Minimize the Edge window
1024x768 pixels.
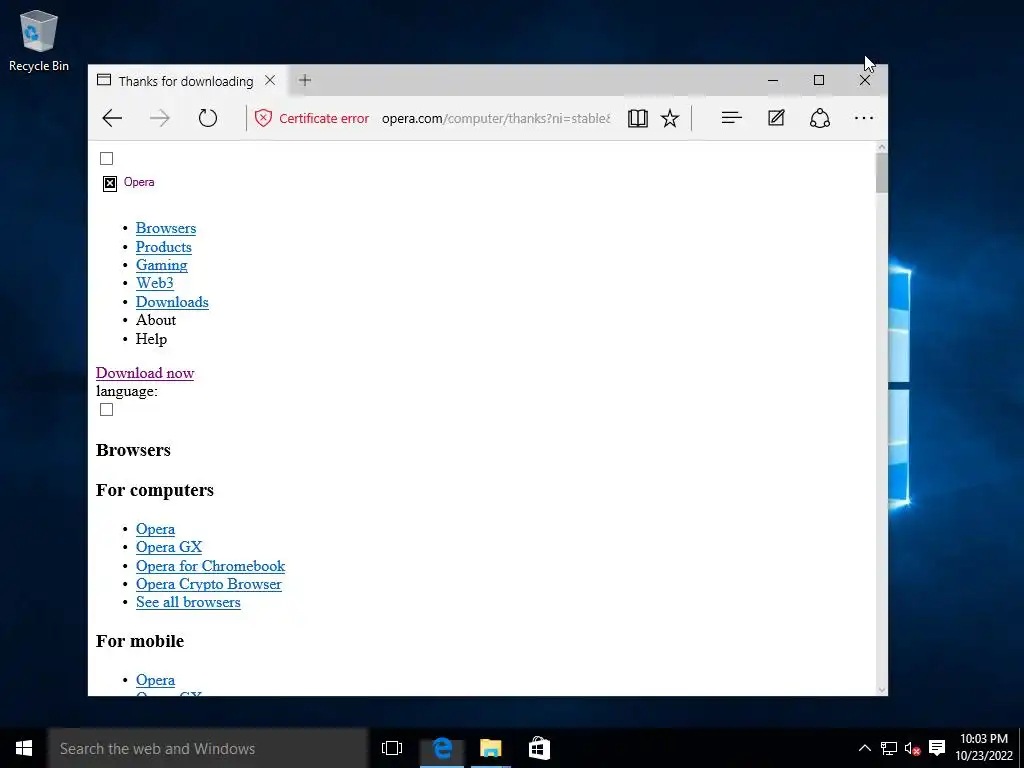click(x=773, y=80)
